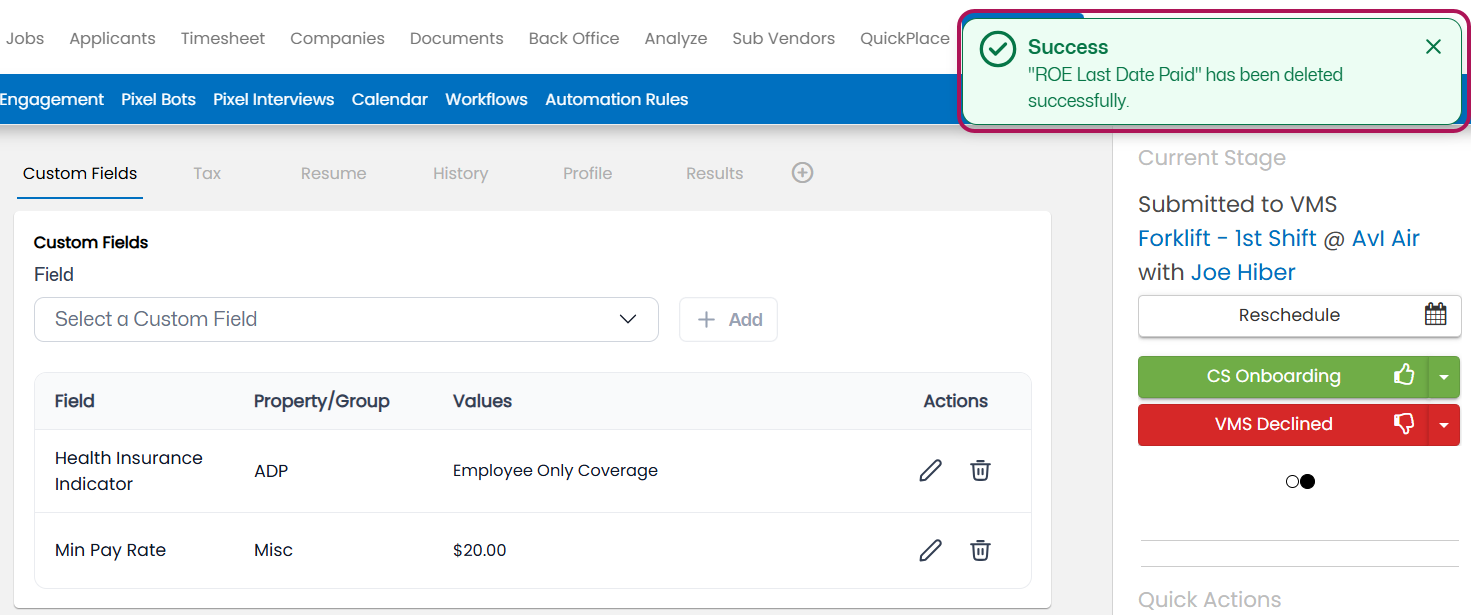This screenshot has width=1471, height=615.
Task: Switch to the Custom Fields tab
Action: [x=80, y=173]
